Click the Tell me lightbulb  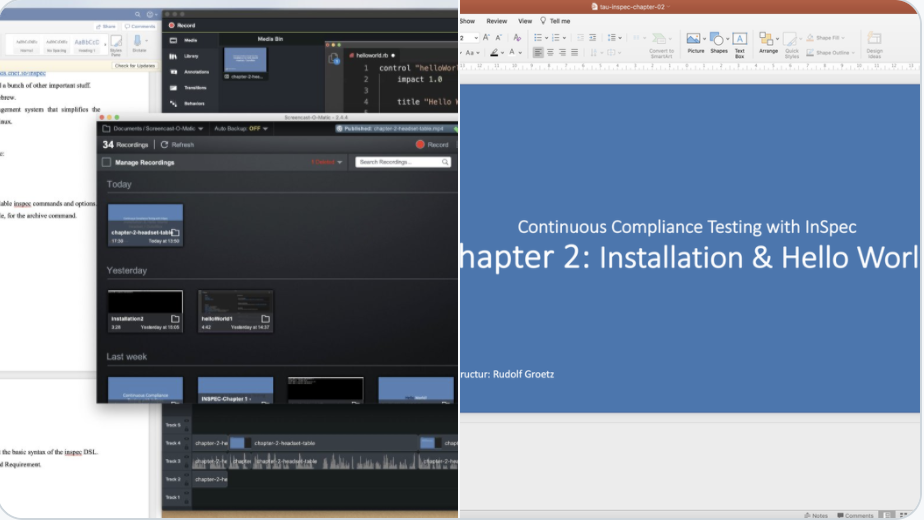point(543,21)
